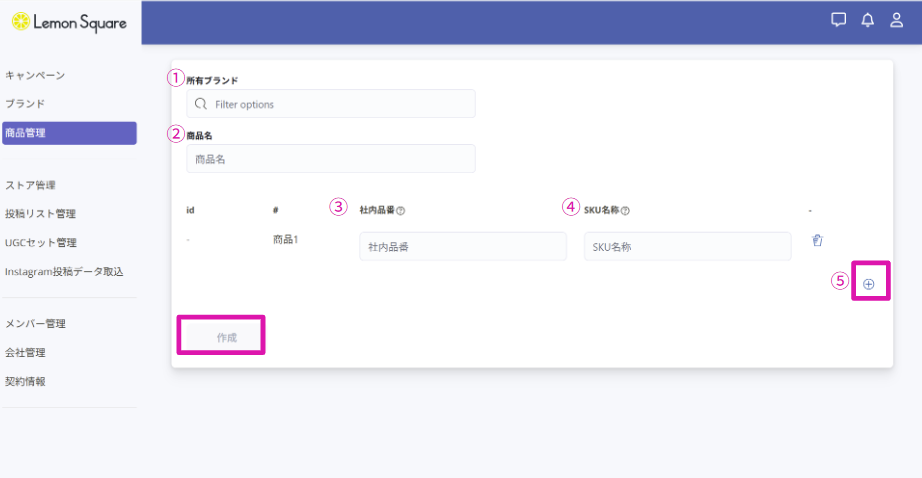Add a product row with plus icon
This screenshot has width=922, height=478.
tap(868, 284)
